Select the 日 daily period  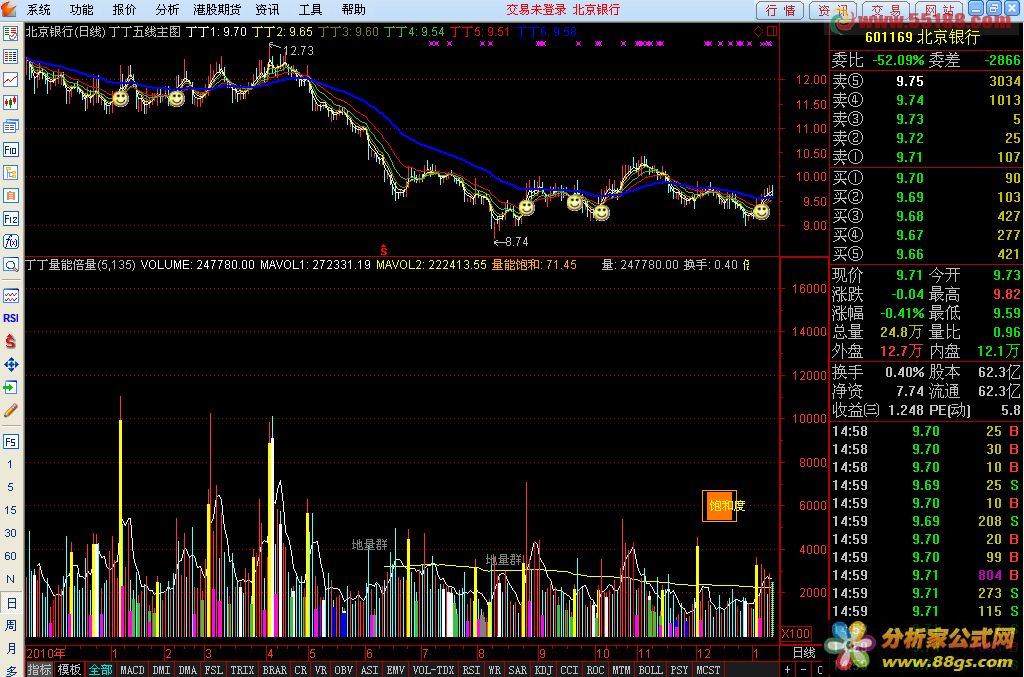10,603
